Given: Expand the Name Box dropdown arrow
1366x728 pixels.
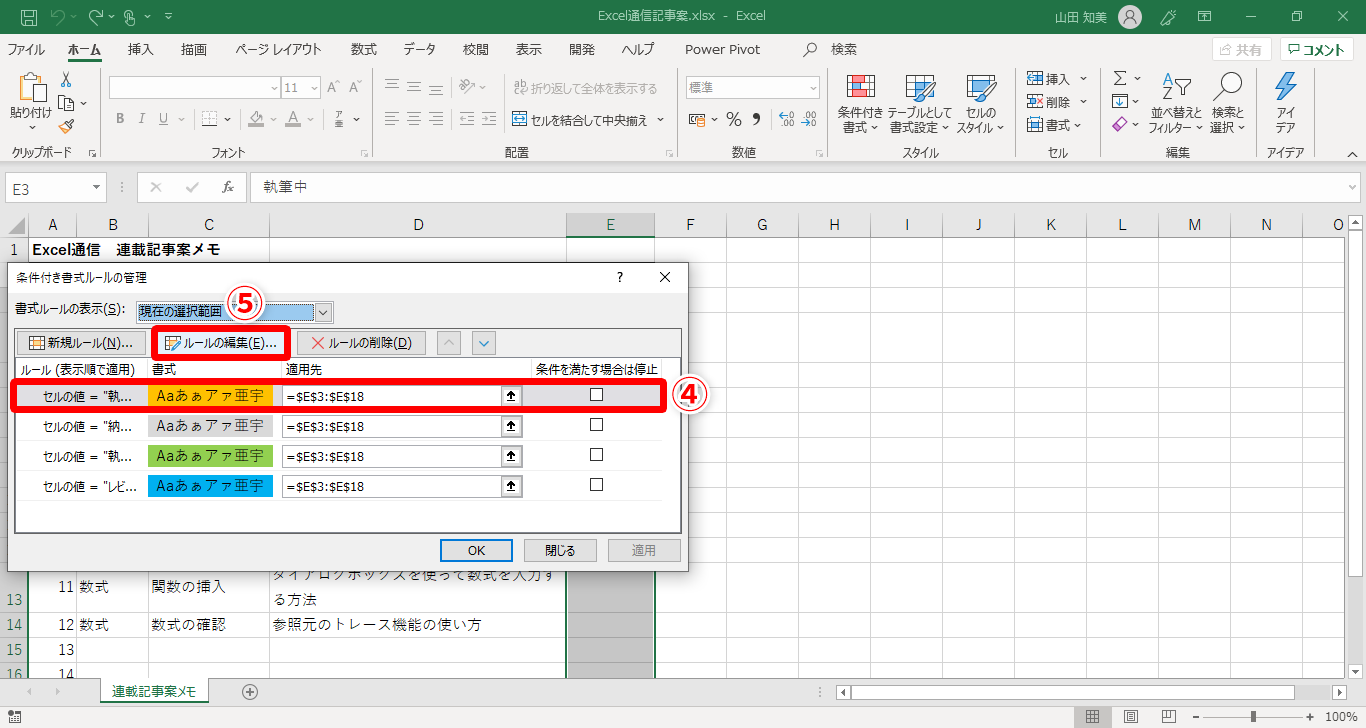Looking at the screenshot, I should click(97, 187).
